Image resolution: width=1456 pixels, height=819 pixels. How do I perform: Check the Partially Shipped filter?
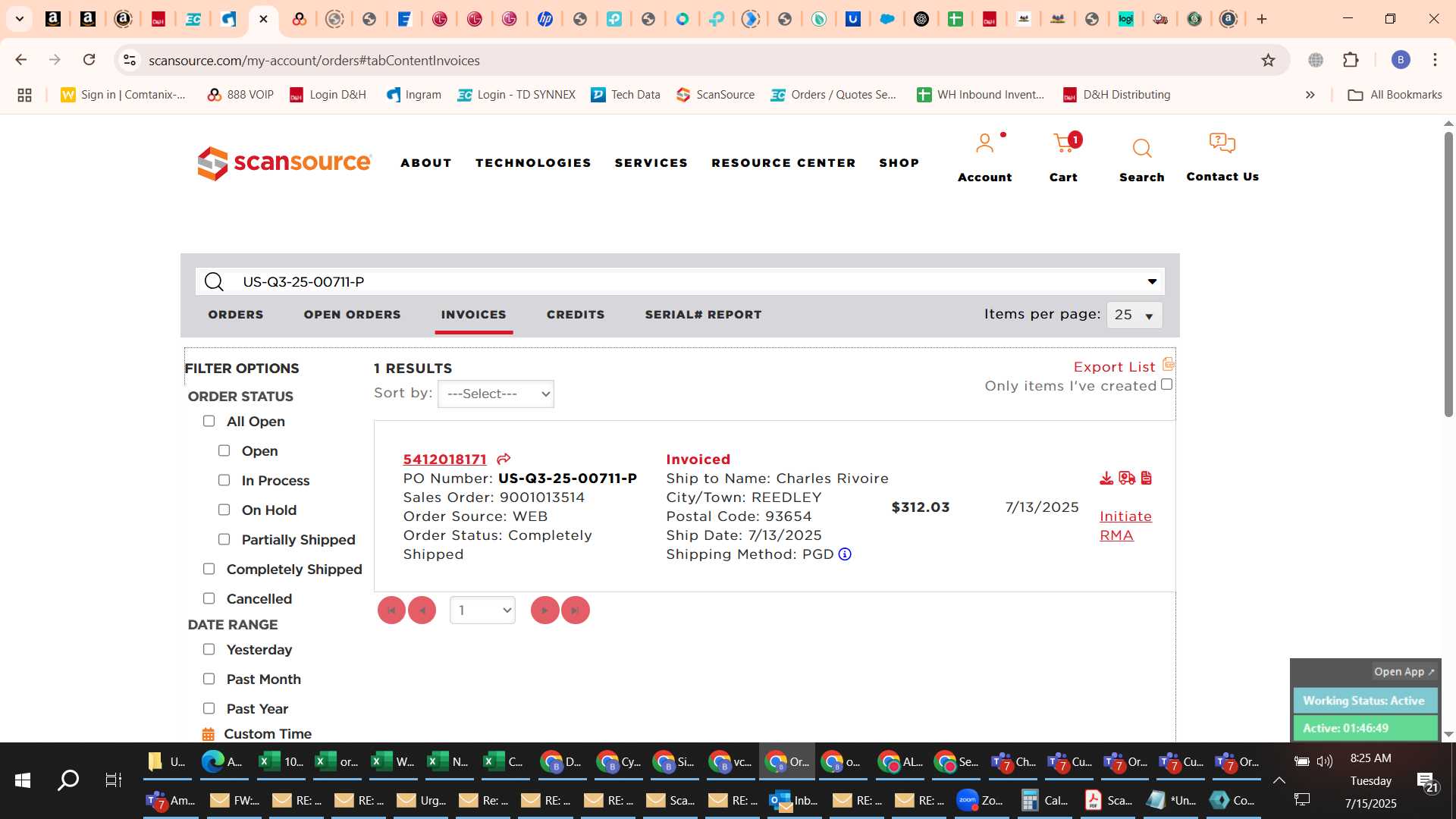(224, 540)
